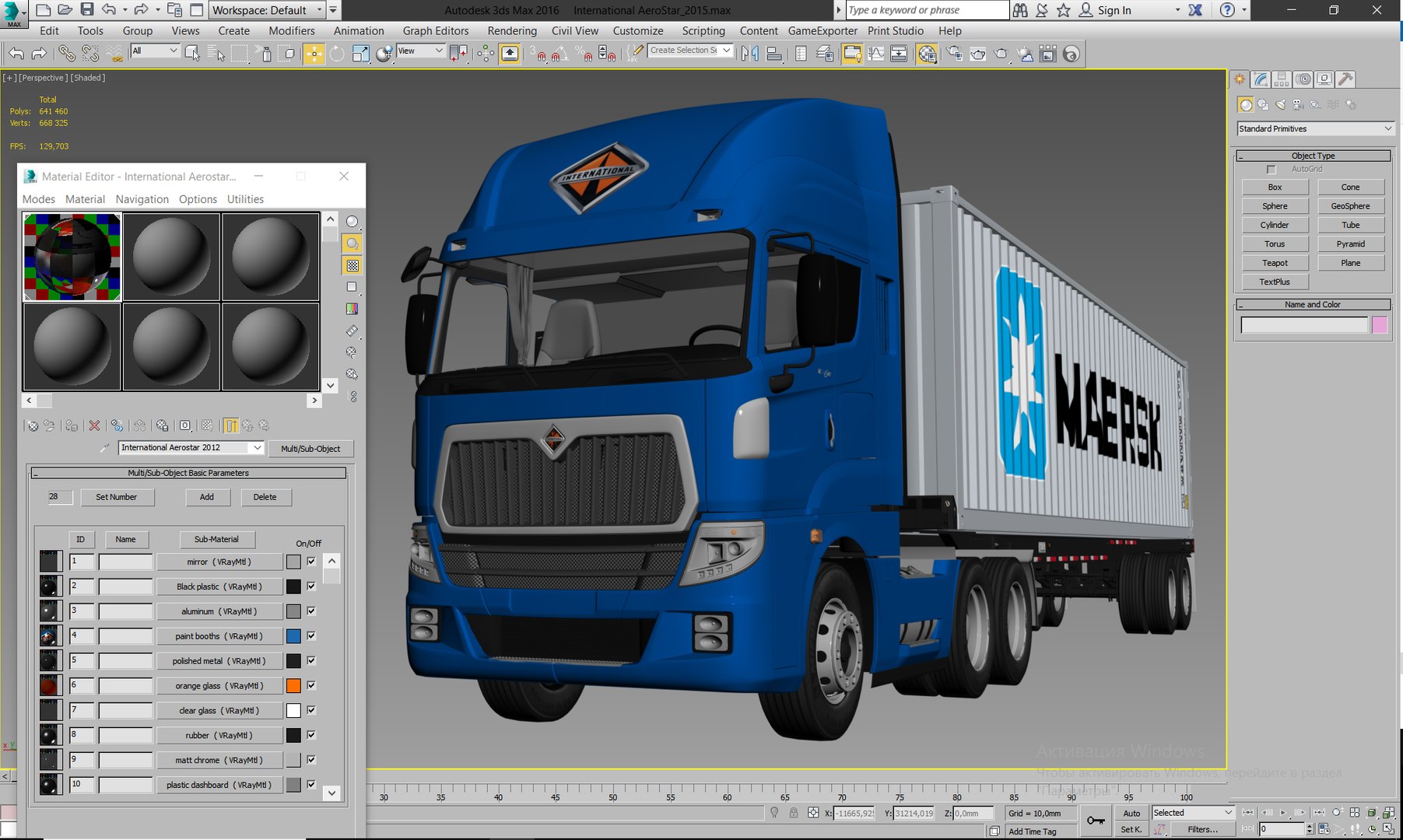This screenshot has width=1403, height=840.
Task: Open the Schematic View icon
Action: (899, 54)
